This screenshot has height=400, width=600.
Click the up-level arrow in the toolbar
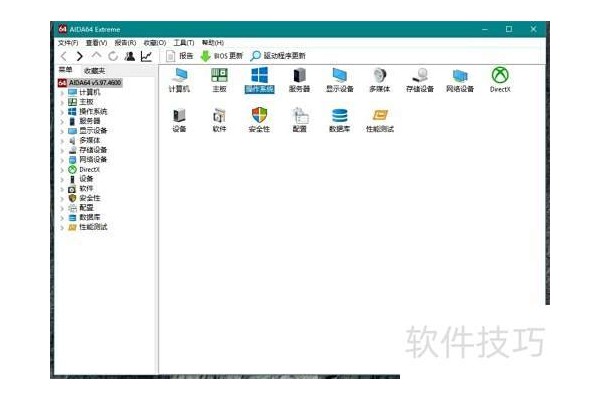click(x=96, y=56)
